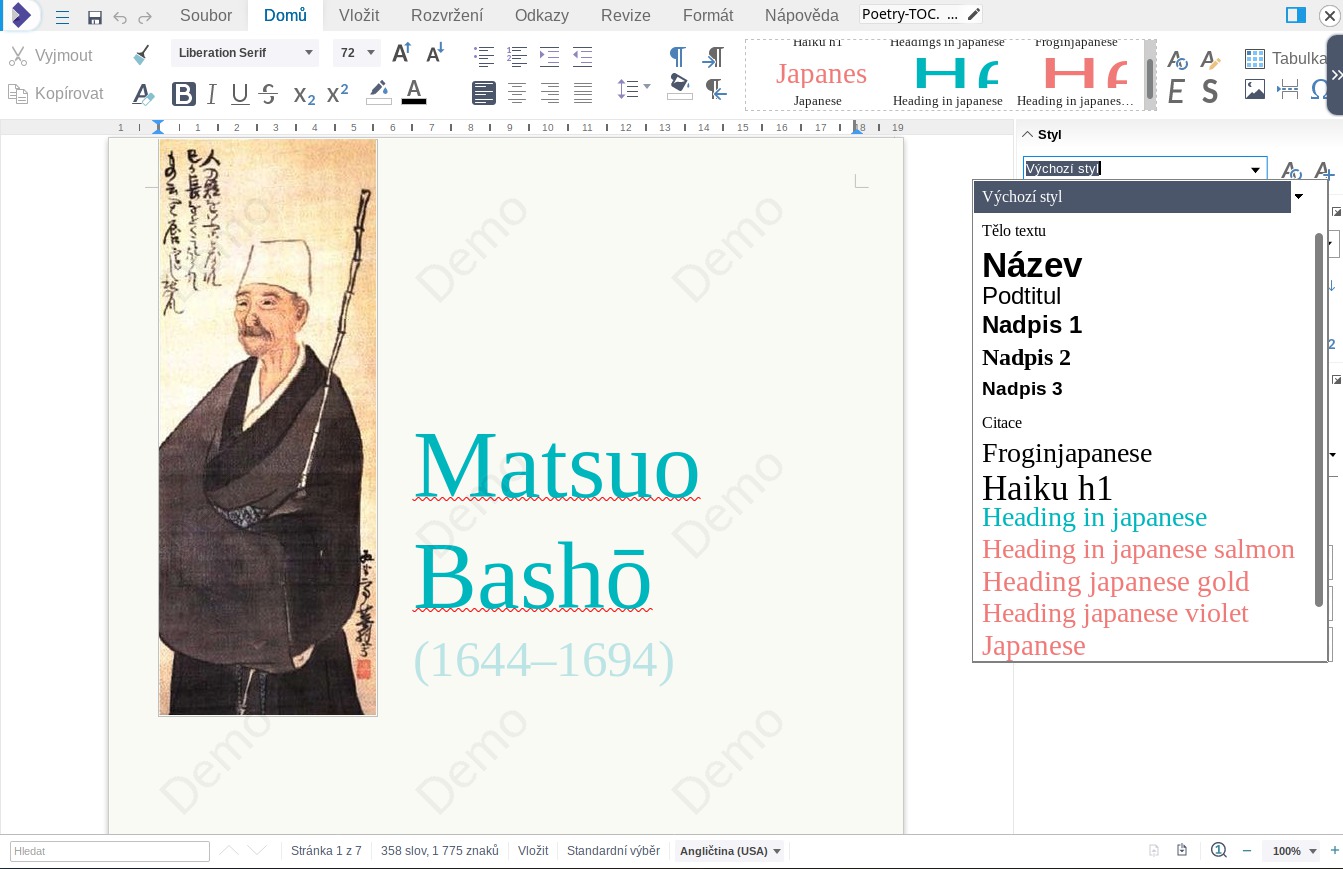Click the font color swatch
The image size is (1343, 869).
(x=414, y=93)
